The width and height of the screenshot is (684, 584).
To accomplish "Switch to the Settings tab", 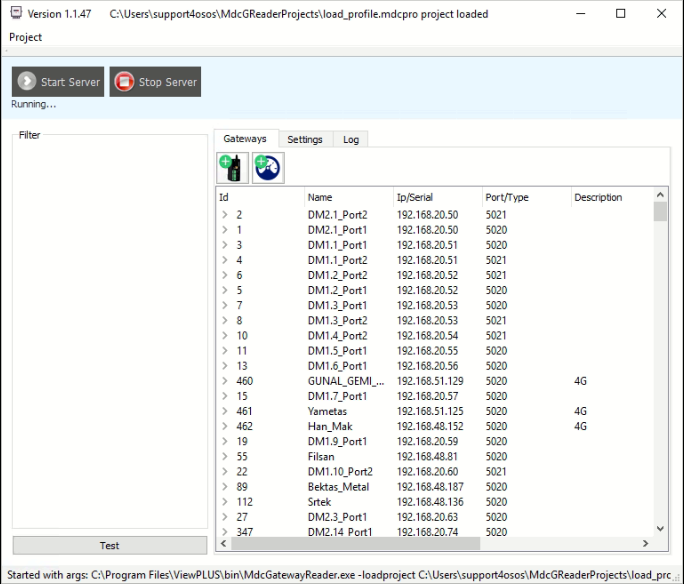I will (304, 139).
